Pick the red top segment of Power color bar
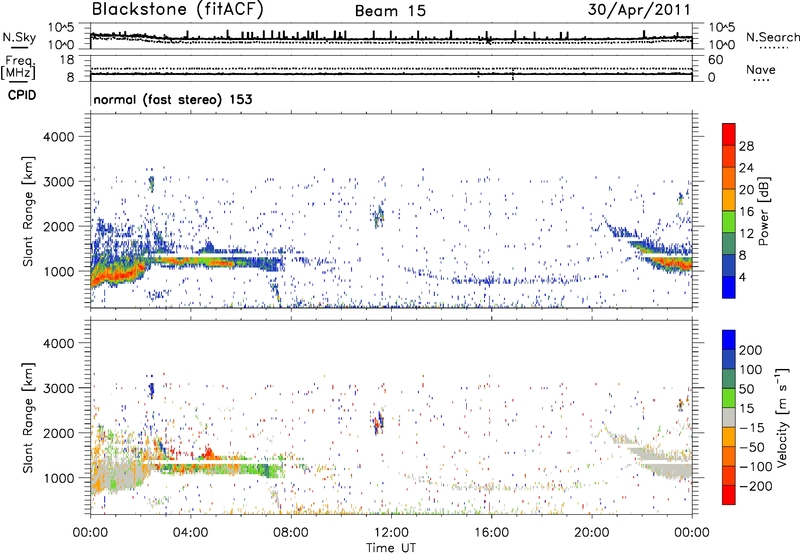This screenshot has width=800, height=554. (729, 135)
